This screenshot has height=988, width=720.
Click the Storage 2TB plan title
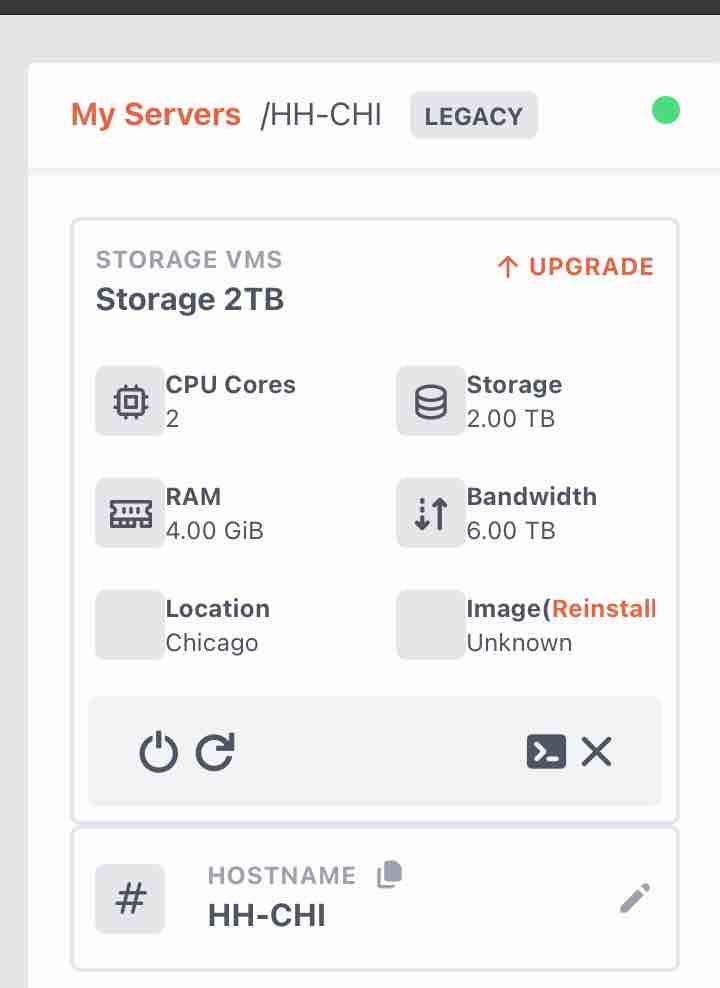pos(190,299)
